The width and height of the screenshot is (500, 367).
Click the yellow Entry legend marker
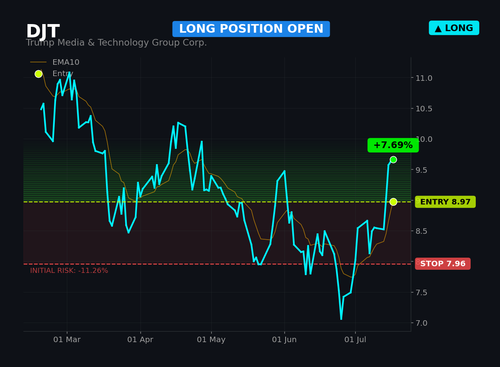click(x=39, y=74)
